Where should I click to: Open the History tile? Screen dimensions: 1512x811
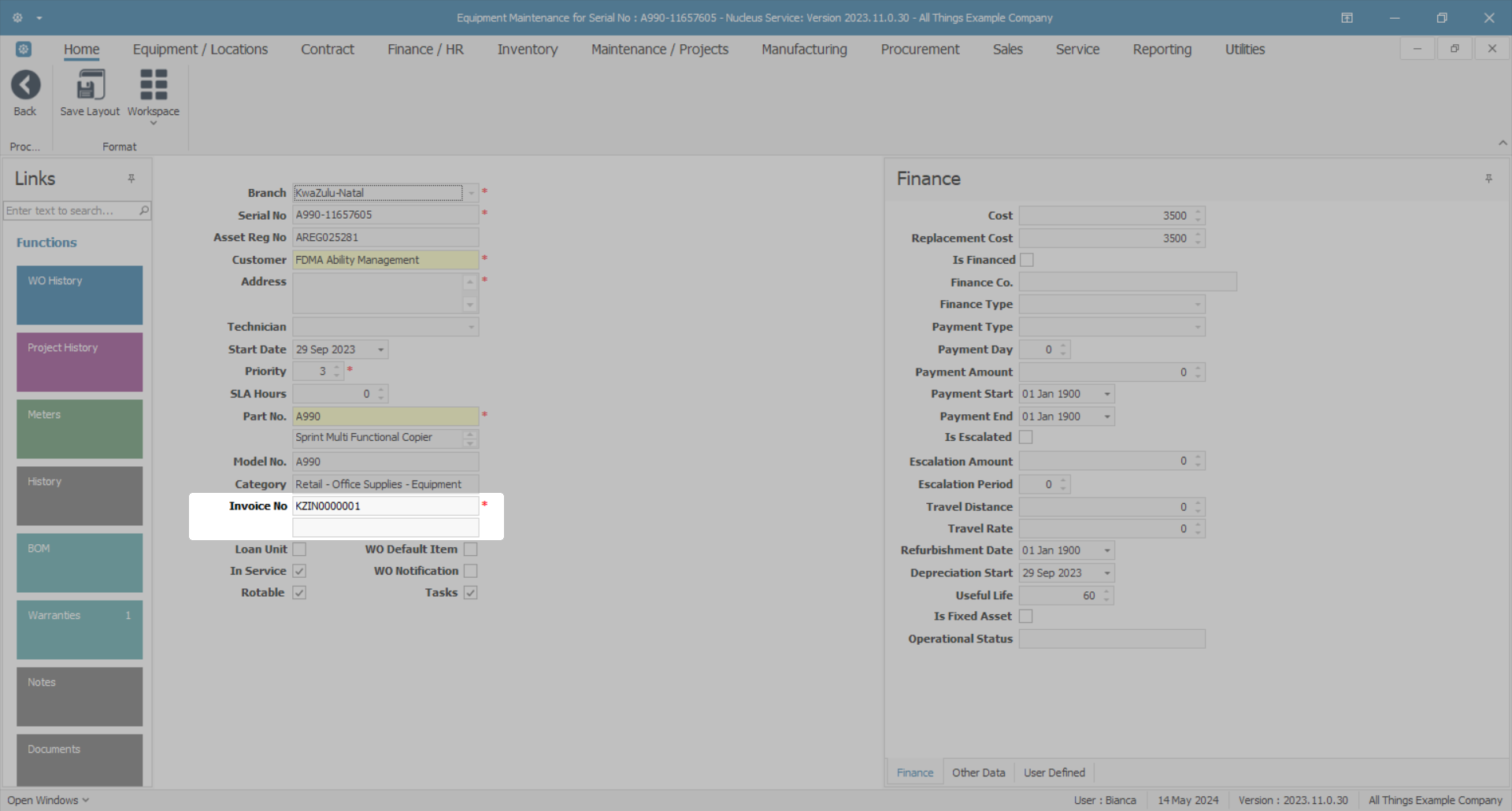(80, 496)
